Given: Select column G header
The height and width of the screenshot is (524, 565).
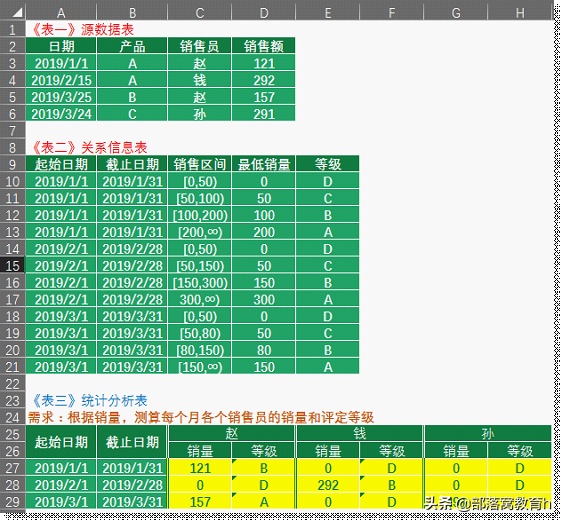Looking at the screenshot, I should tap(456, 13).
